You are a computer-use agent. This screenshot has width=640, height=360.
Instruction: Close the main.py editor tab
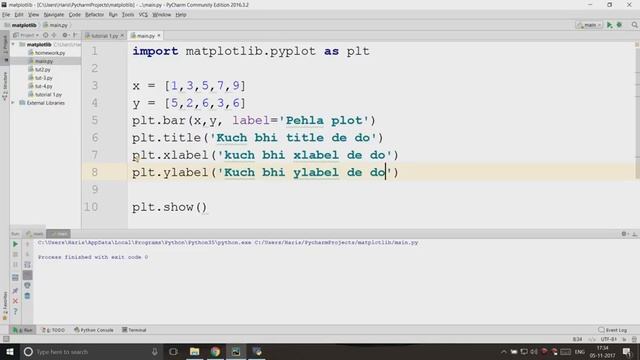pyautogui.click(x=159, y=36)
